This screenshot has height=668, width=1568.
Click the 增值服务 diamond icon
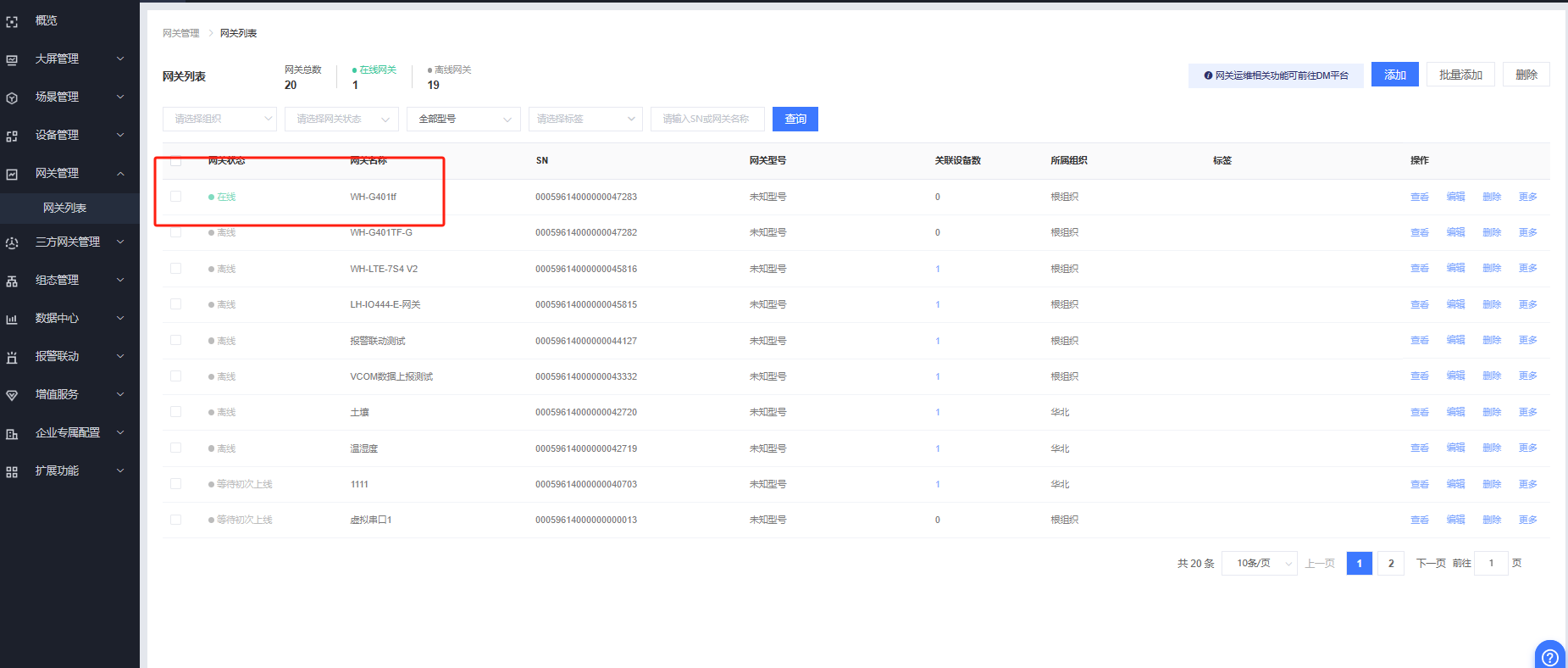12,395
